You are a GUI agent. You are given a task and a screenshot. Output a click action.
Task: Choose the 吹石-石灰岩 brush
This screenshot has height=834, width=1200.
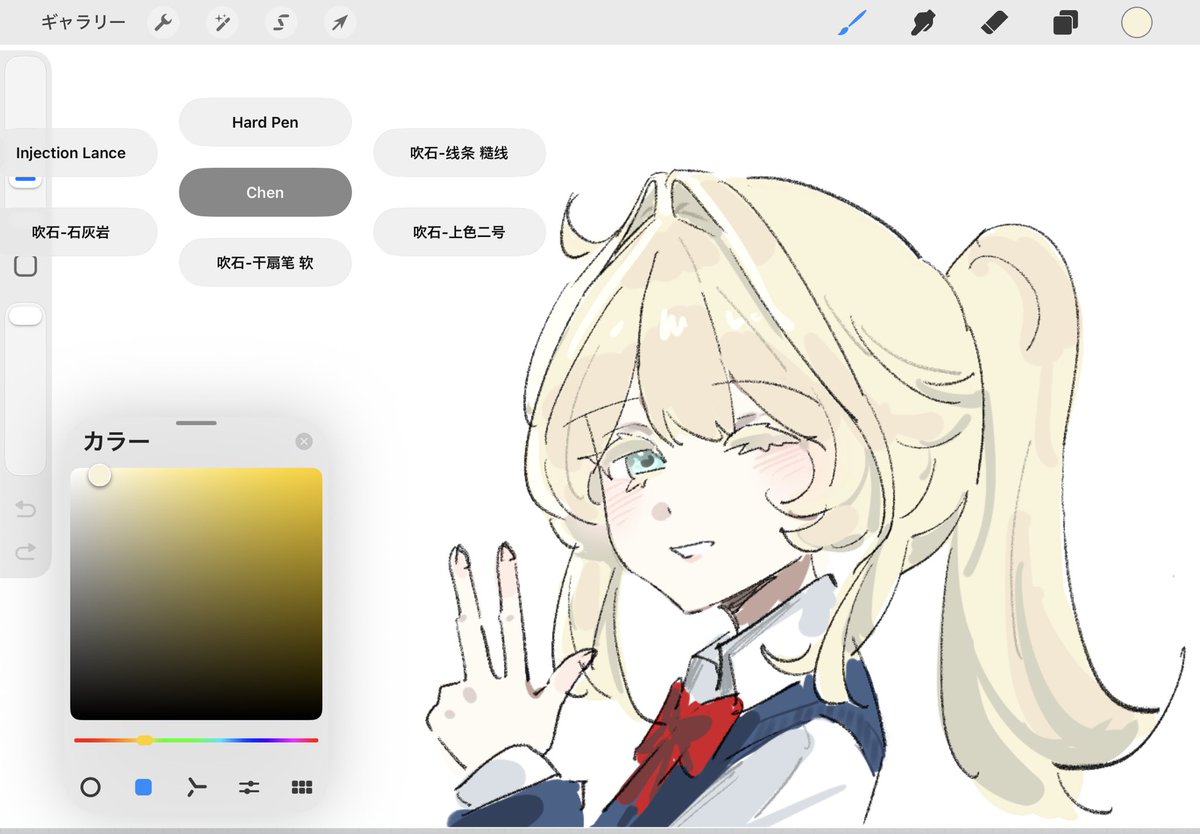(x=78, y=232)
